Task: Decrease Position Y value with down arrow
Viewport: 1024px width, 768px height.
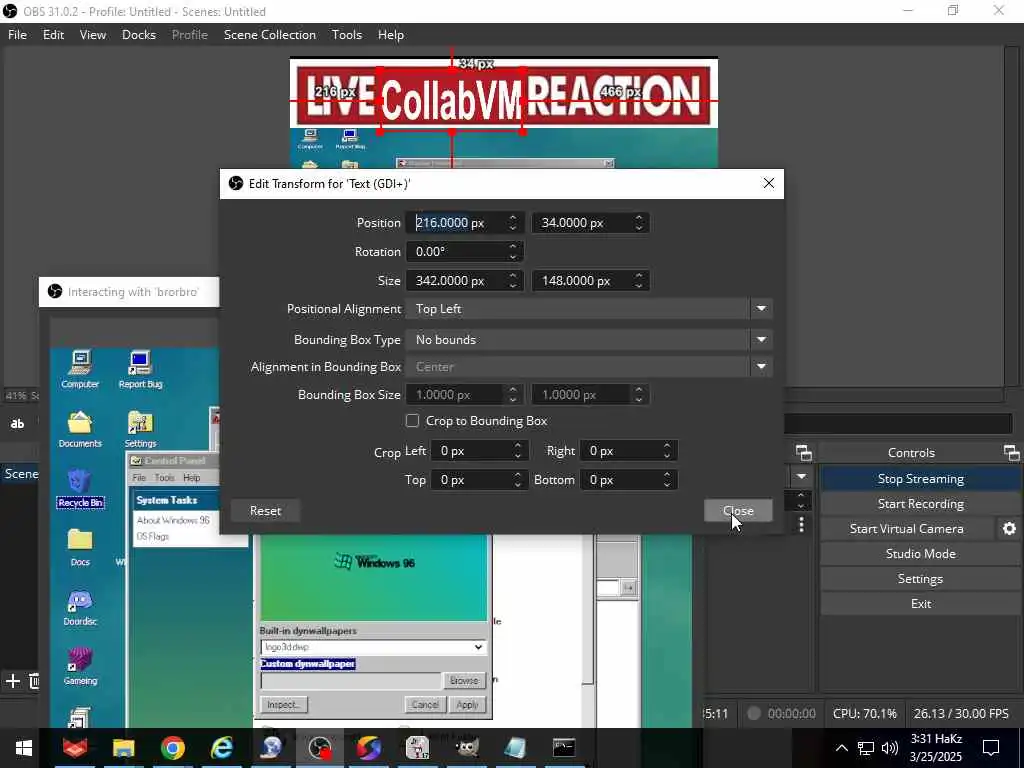Action: [x=639, y=228]
